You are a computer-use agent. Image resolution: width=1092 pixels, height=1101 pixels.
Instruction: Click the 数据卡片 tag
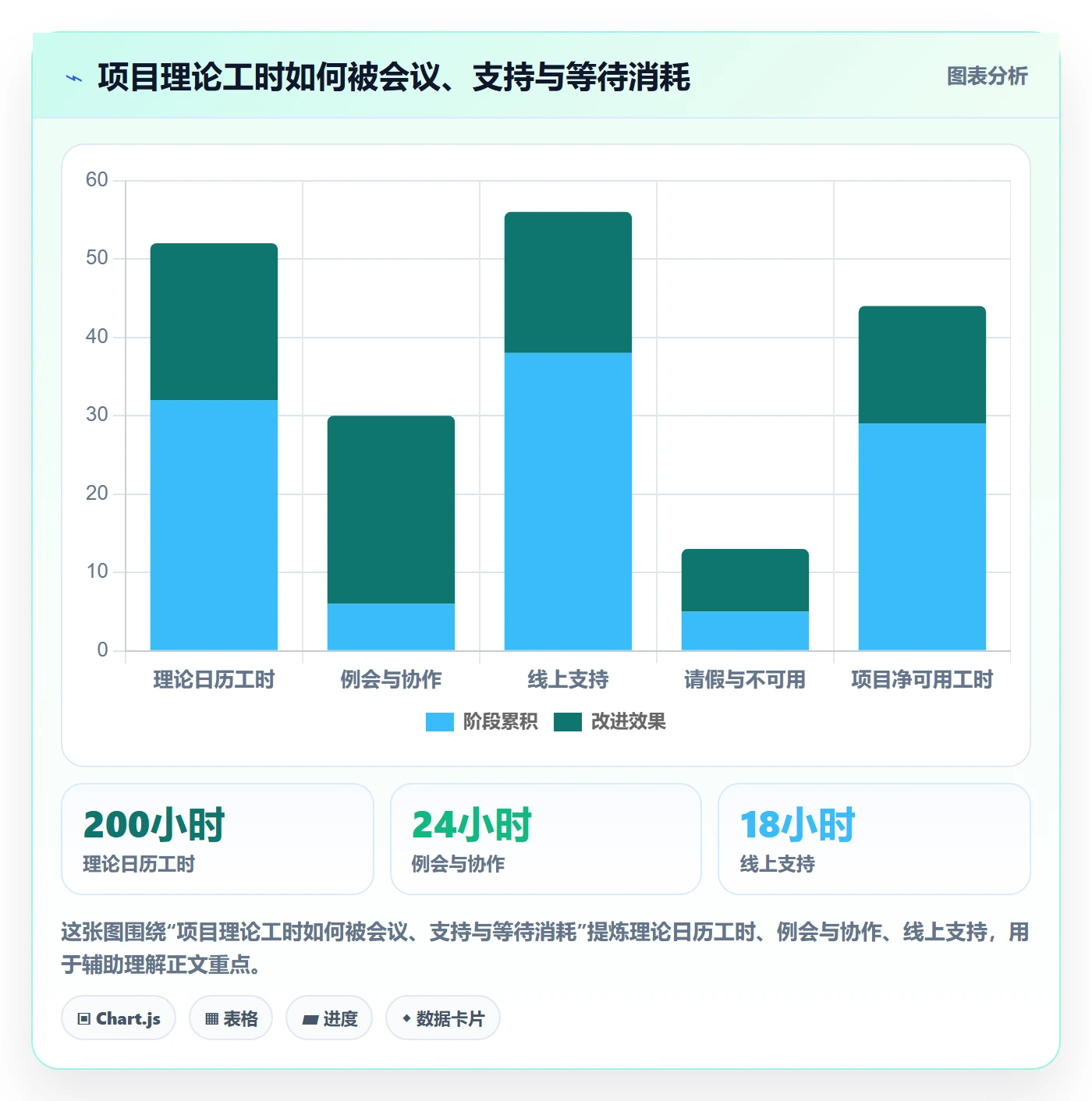click(443, 1018)
